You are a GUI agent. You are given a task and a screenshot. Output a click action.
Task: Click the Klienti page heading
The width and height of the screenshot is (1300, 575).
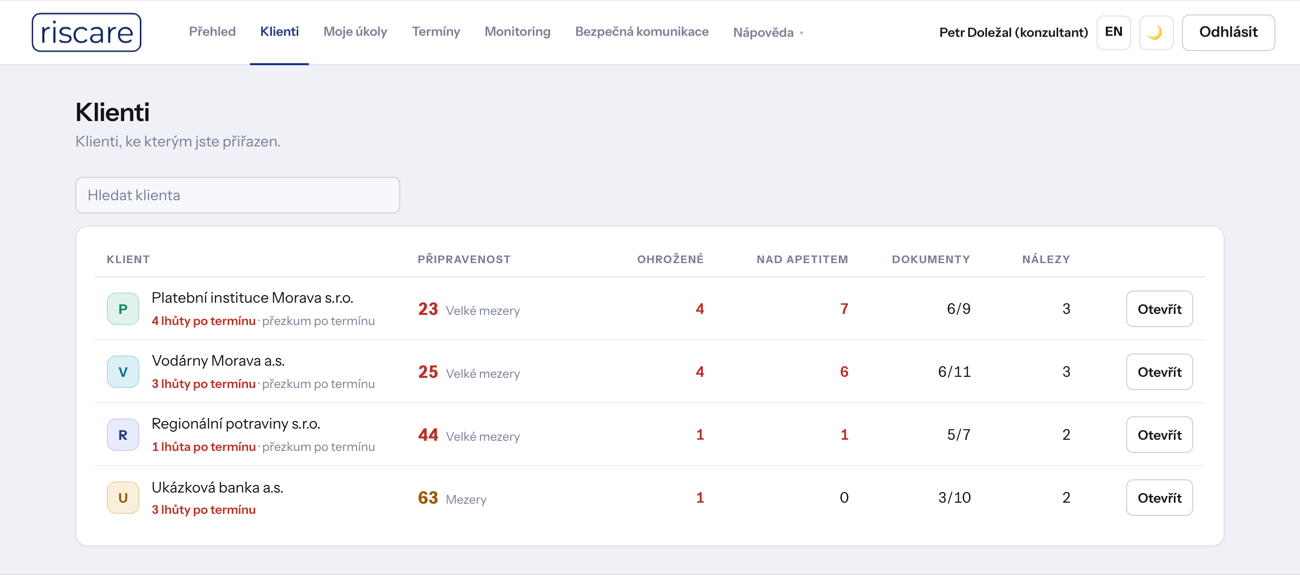(x=113, y=112)
